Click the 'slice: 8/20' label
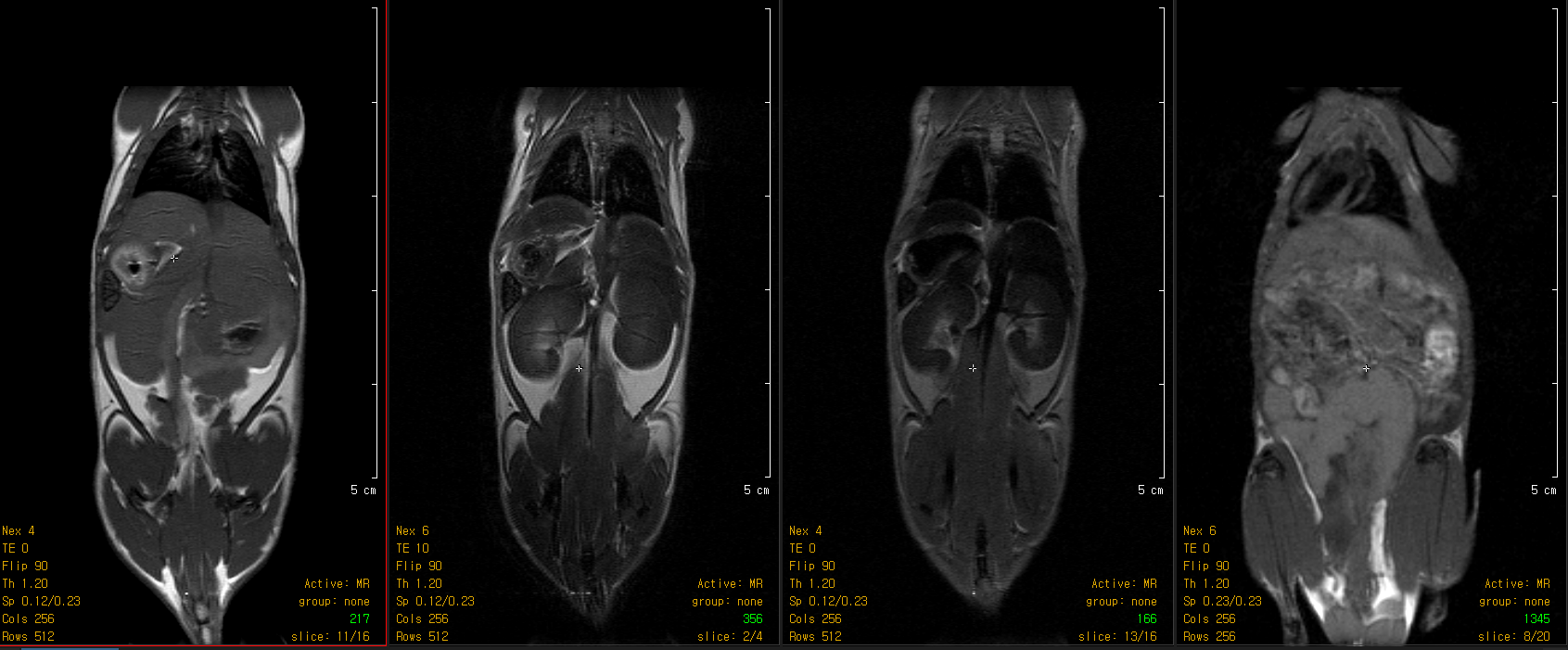1568x650 pixels. [x=1514, y=637]
